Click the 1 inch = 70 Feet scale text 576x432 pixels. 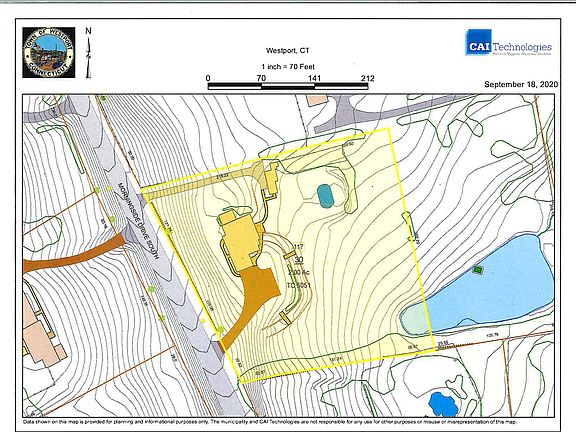[x=288, y=66]
